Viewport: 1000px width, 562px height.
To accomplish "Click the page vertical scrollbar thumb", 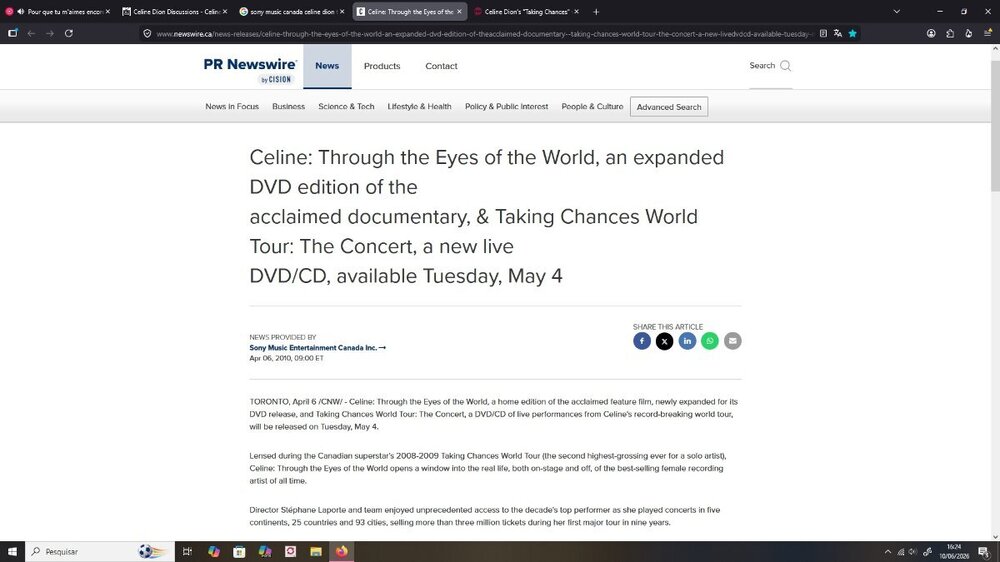I will pyautogui.click(x=995, y=126).
